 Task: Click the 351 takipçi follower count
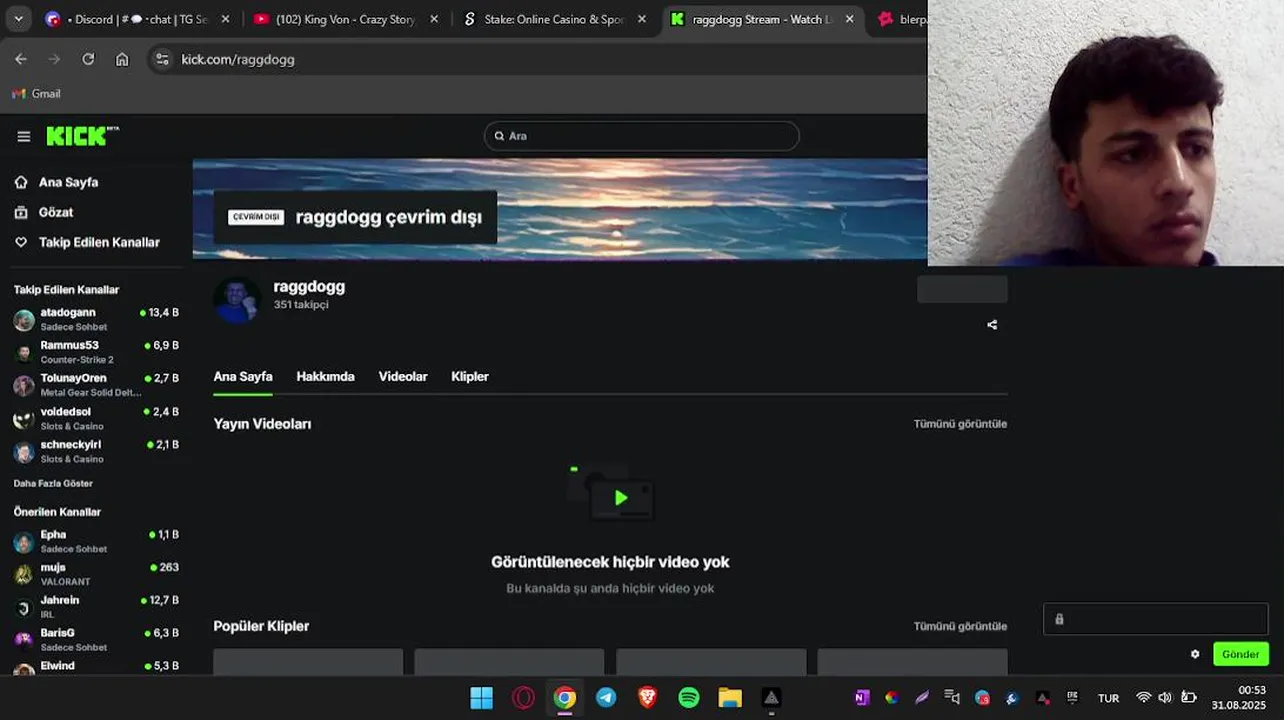point(301,305)
